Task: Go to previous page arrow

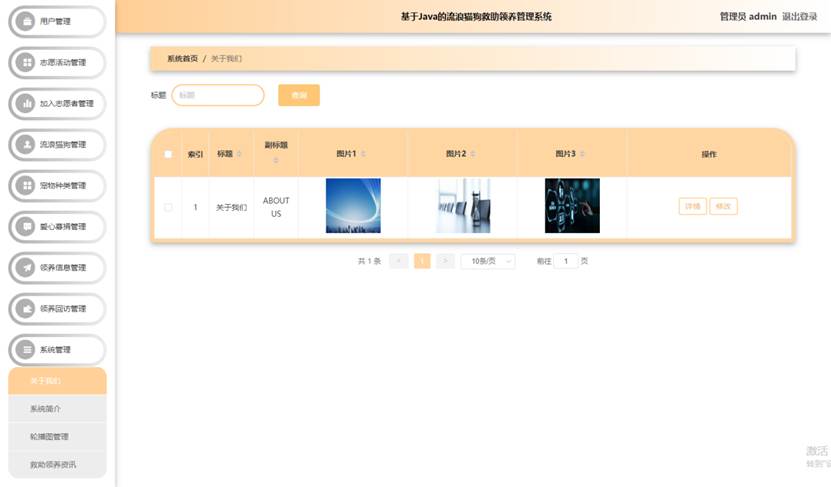Action: [399, 261]
